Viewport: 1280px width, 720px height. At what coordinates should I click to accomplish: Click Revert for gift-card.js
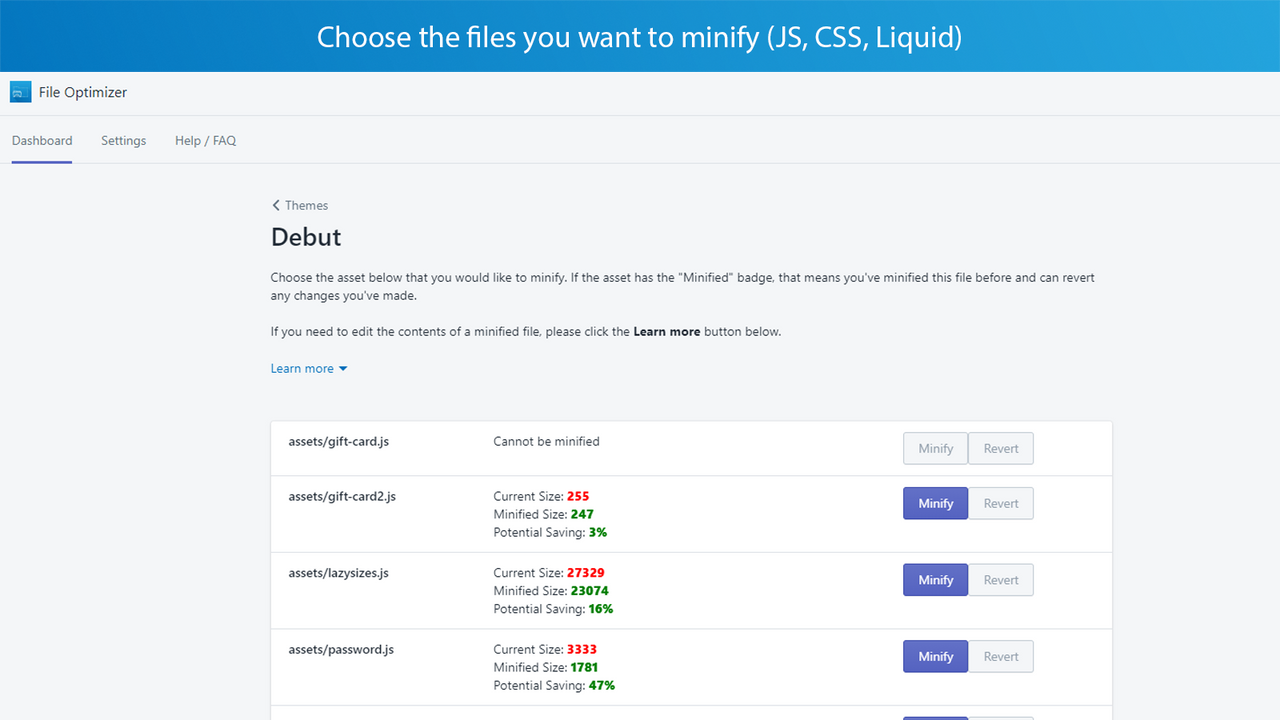pos(1000,448)
